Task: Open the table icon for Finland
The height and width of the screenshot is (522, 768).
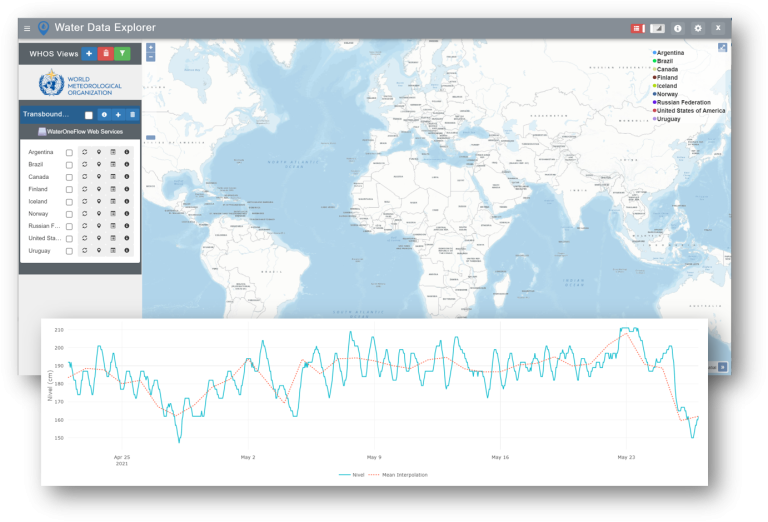Action: pos(113,189)
